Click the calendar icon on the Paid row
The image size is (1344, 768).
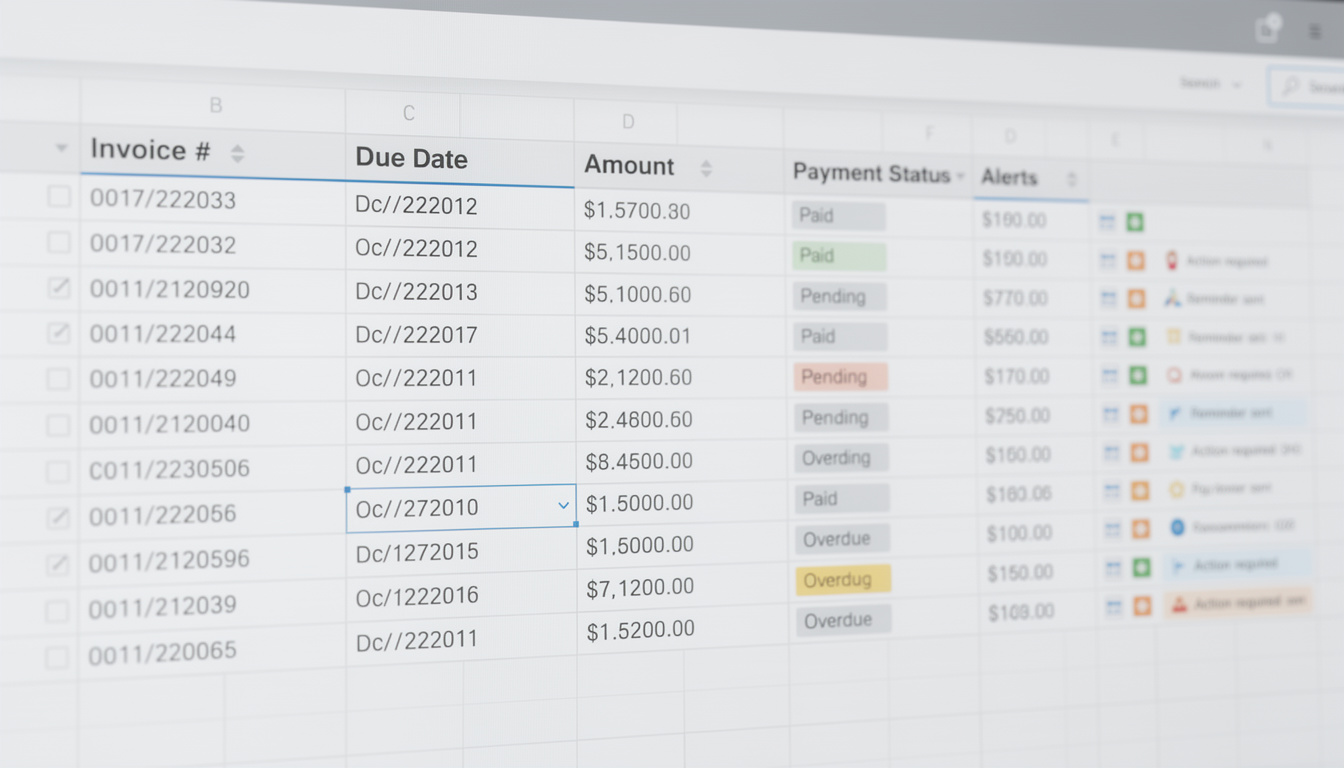click(1109, 222)
